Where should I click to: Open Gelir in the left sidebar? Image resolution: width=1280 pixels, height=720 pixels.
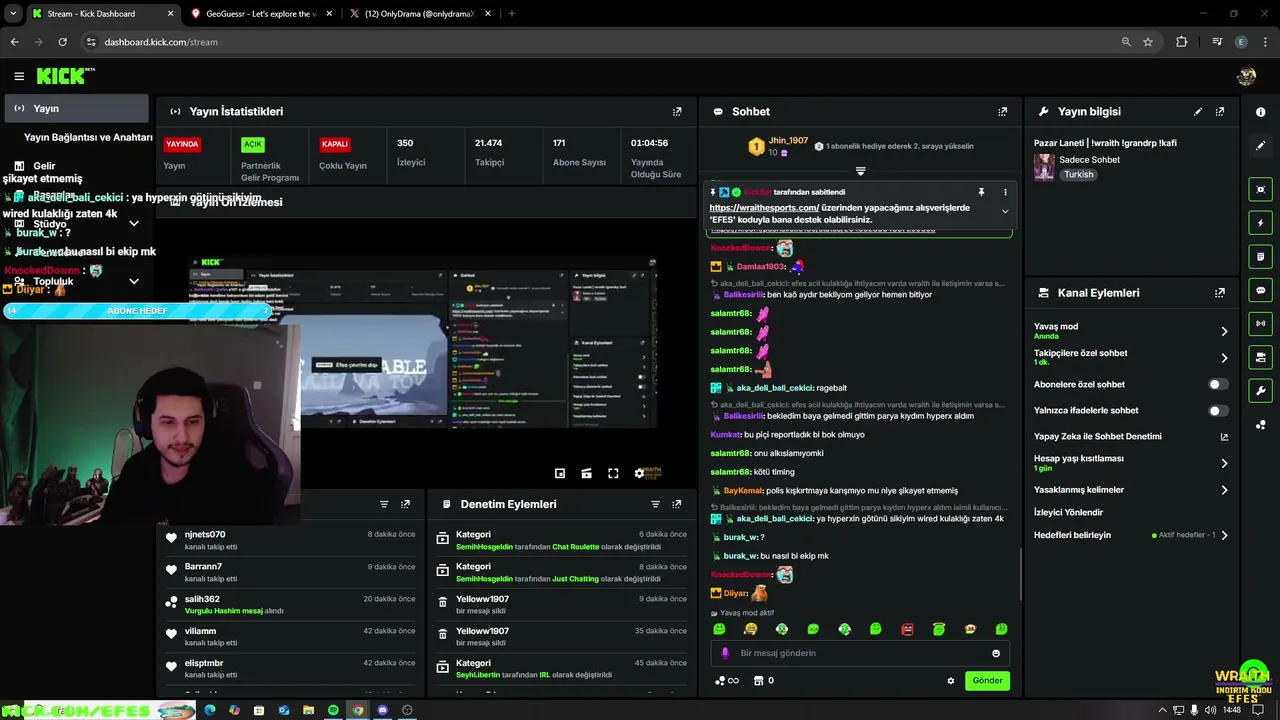point(44,166)
